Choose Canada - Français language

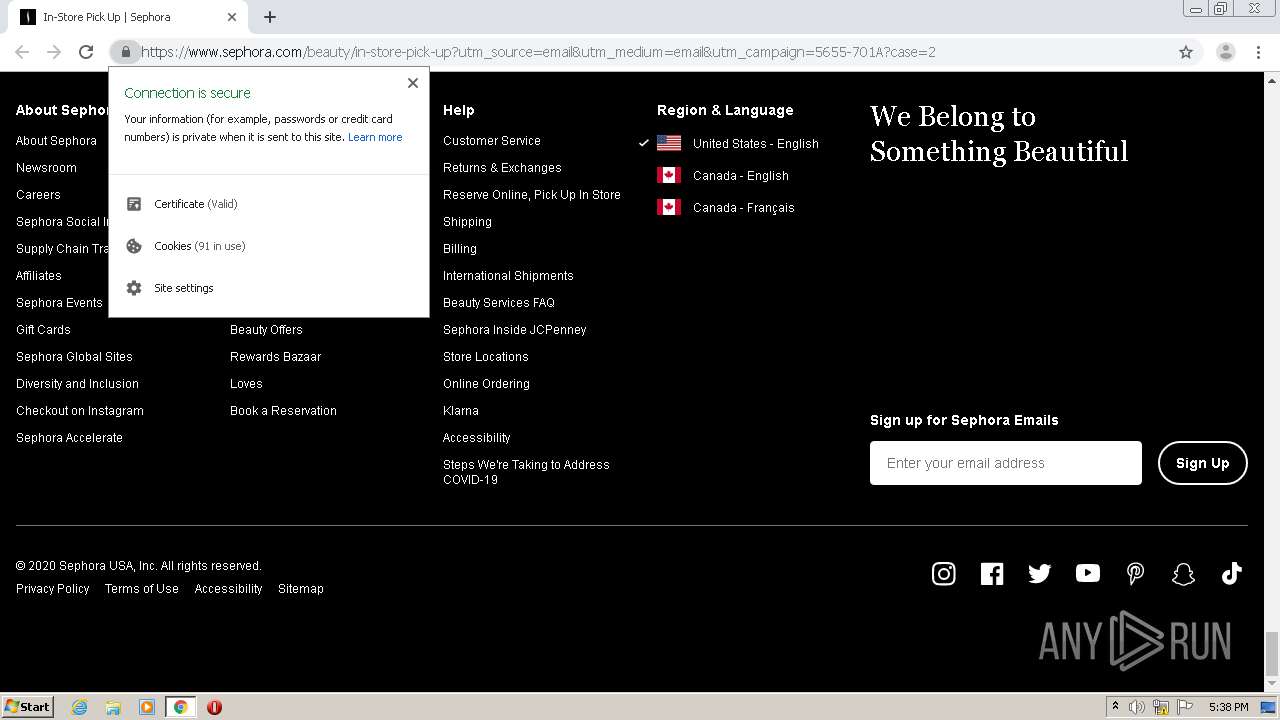[744, 207]
